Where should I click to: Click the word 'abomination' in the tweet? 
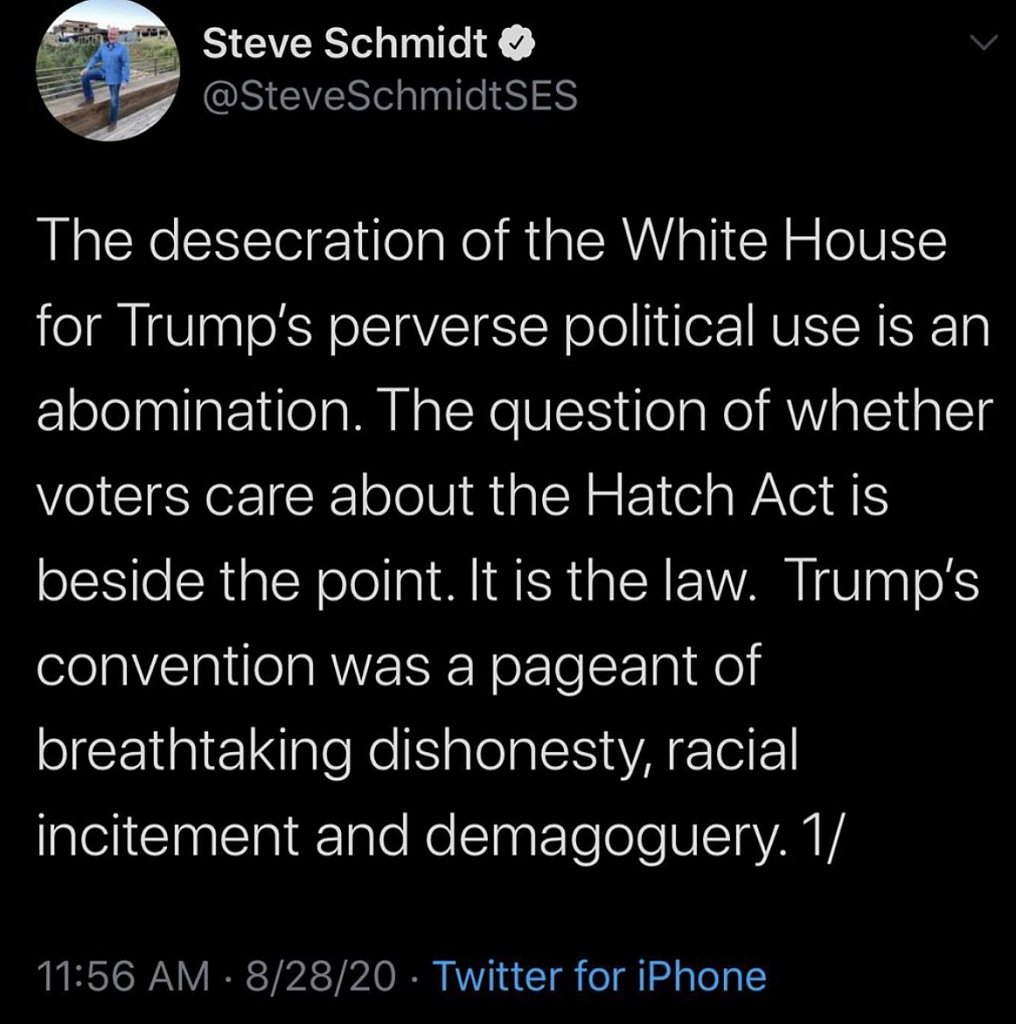tap(191, 413)
